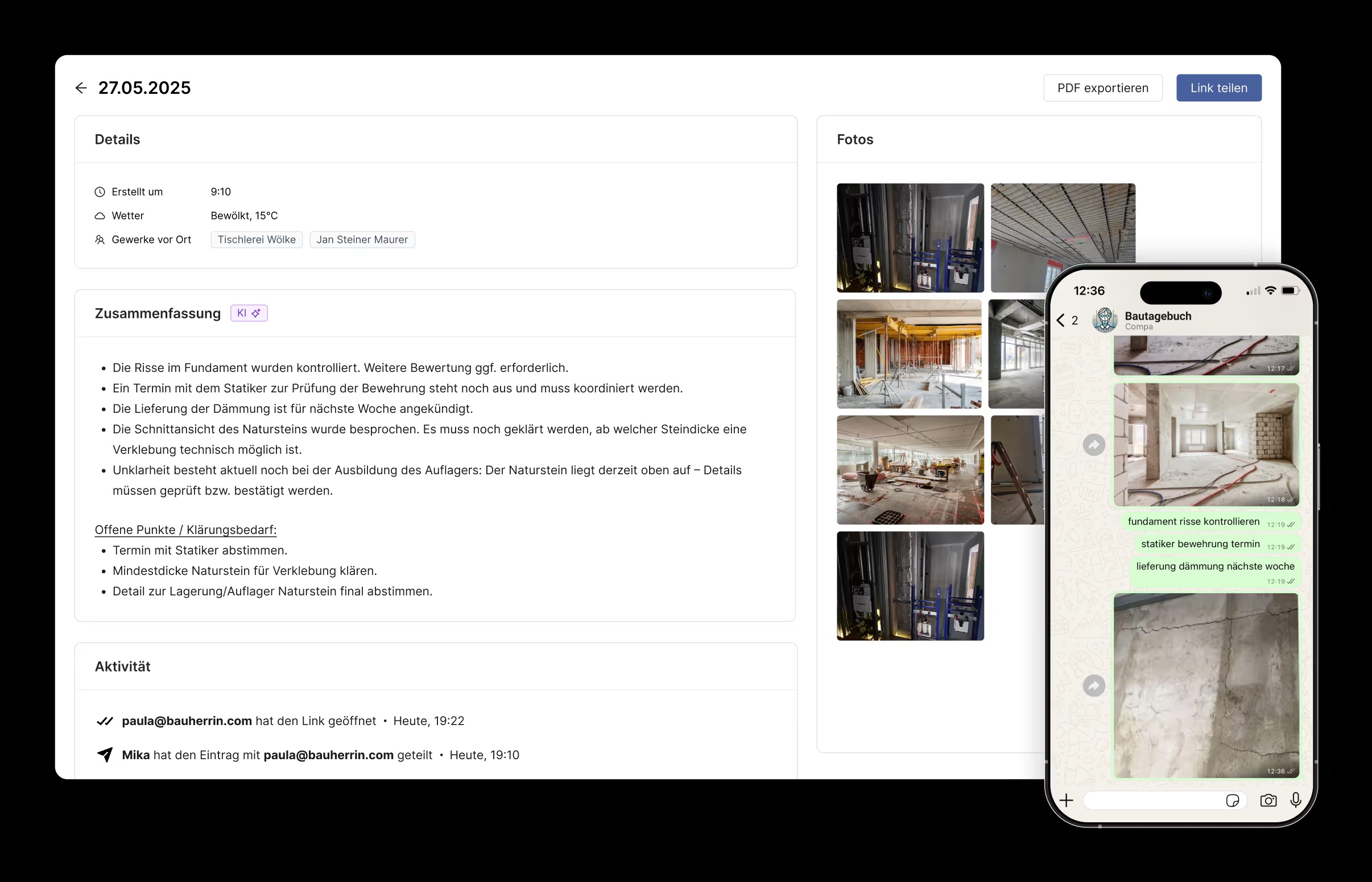Viewport: 1372px width, 882px height.
Task: Click the cloud icon next to Wetter
Action: pyautogui.click(x=100, y=216)
